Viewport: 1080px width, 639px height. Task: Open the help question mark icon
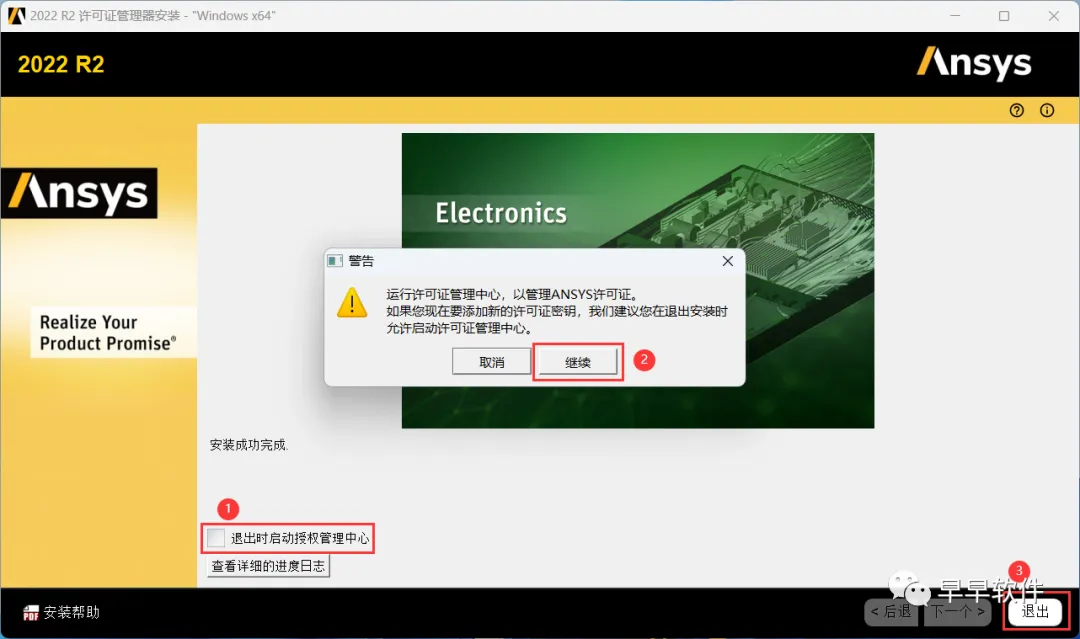(1017, 110)
